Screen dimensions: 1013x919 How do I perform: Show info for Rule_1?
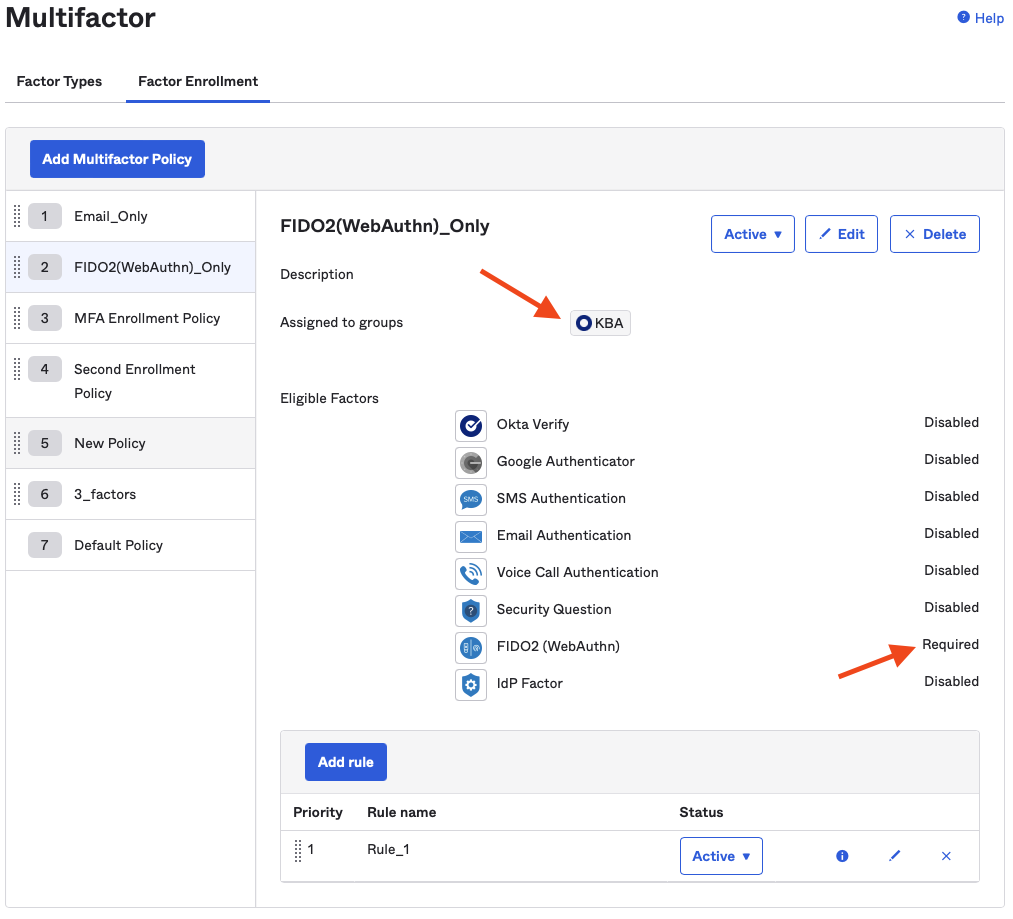(842, 856)
